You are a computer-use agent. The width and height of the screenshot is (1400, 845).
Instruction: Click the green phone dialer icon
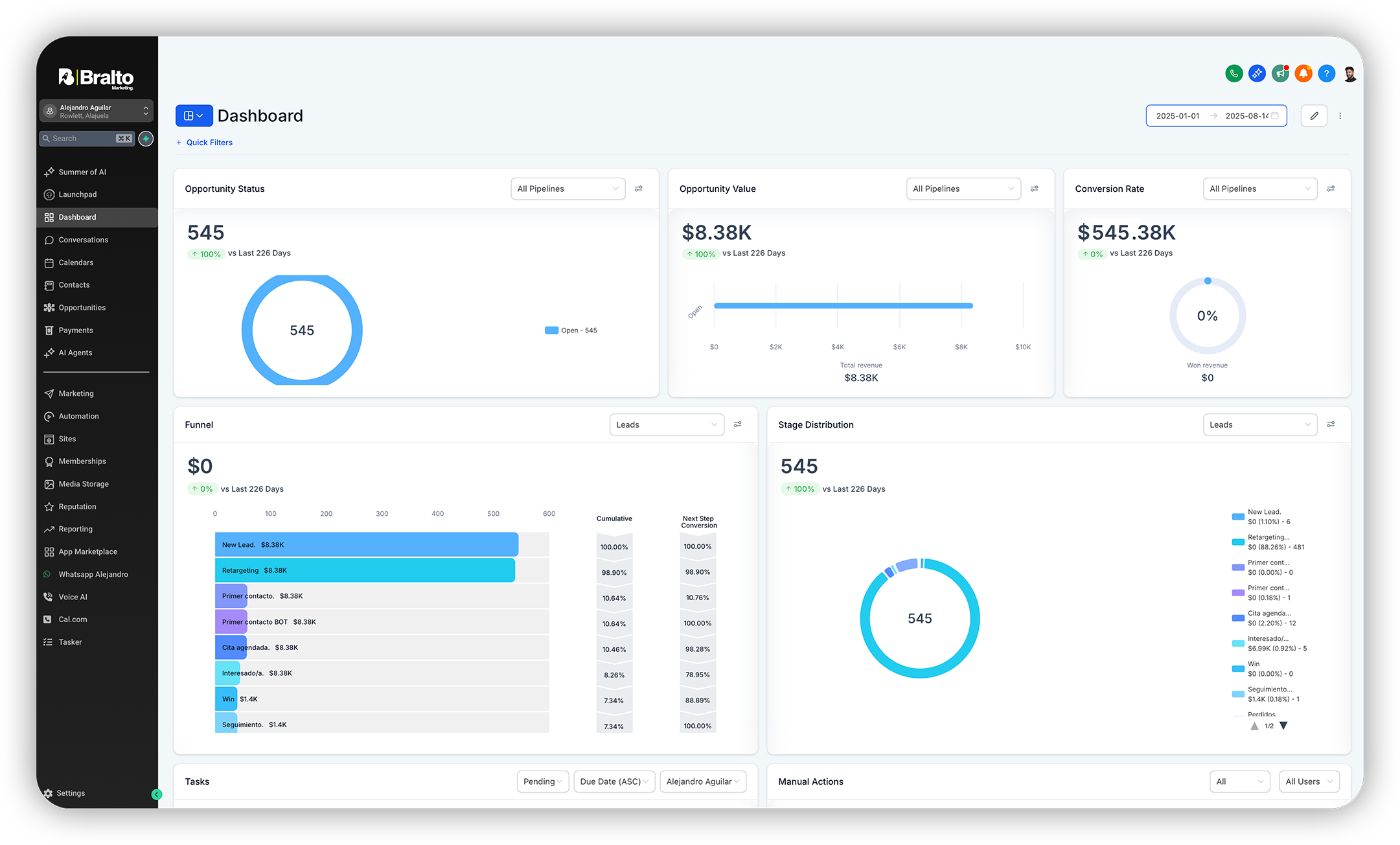pos(1234,74)
